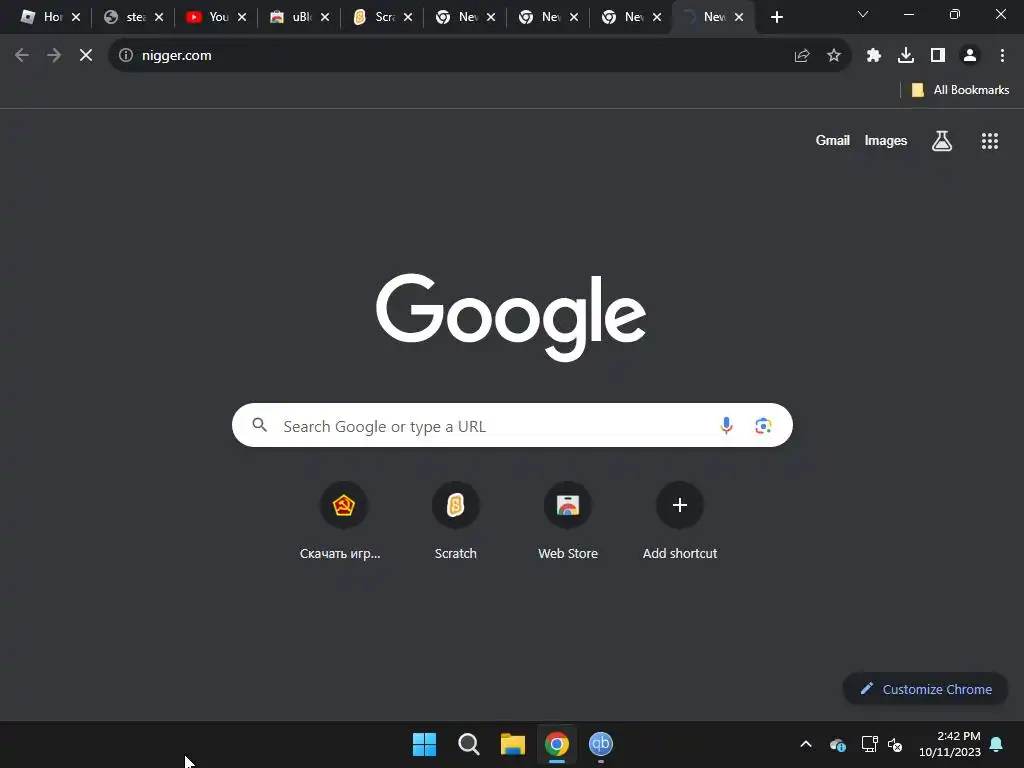Image resolution: width=1024 pixels, height=768 pixels.
Task: Show Chrome downloads
Action: 906,56
